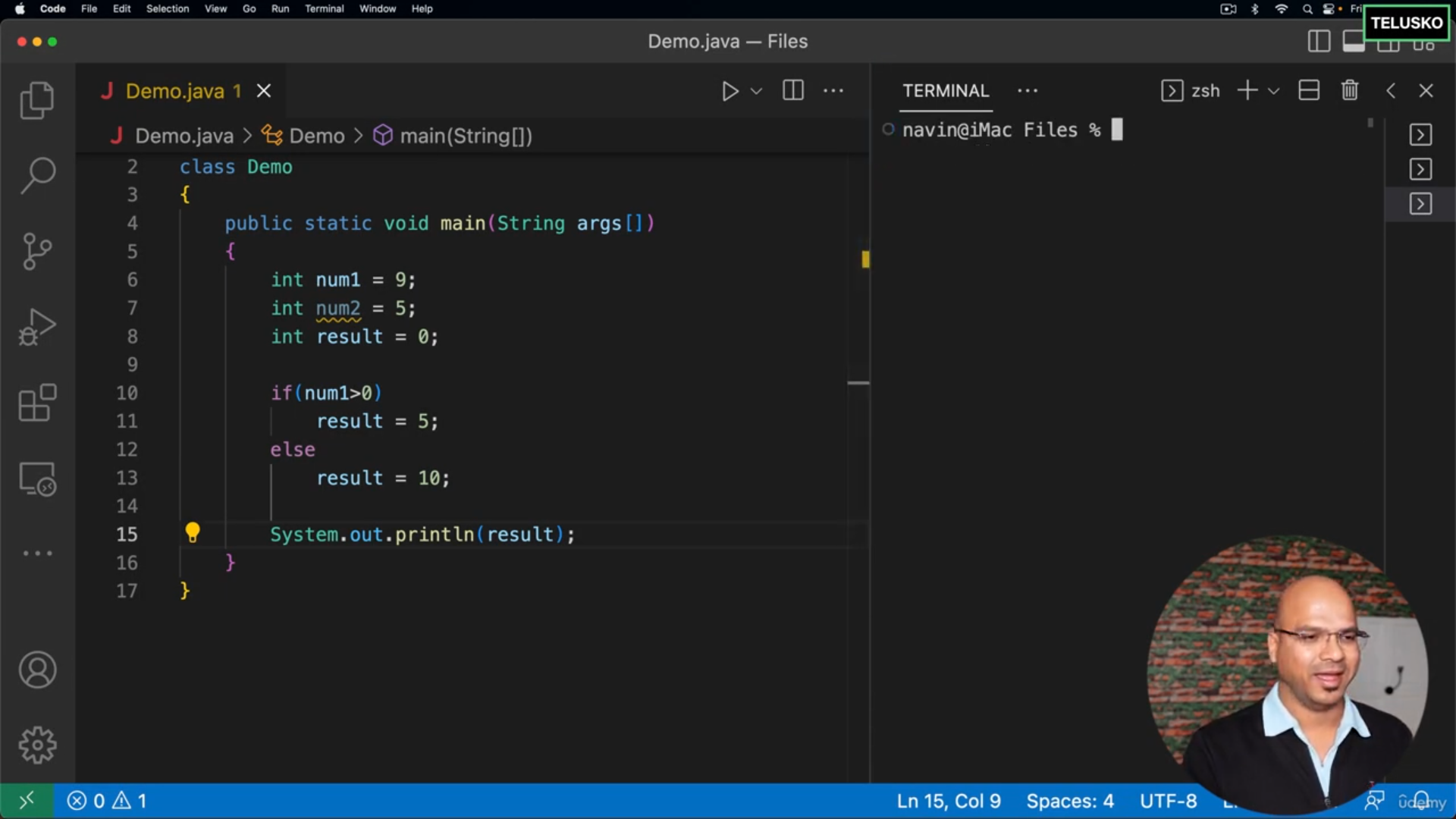Run the Java file with play button
This screenshot has height=819, width=1456.
coord(730,91)
